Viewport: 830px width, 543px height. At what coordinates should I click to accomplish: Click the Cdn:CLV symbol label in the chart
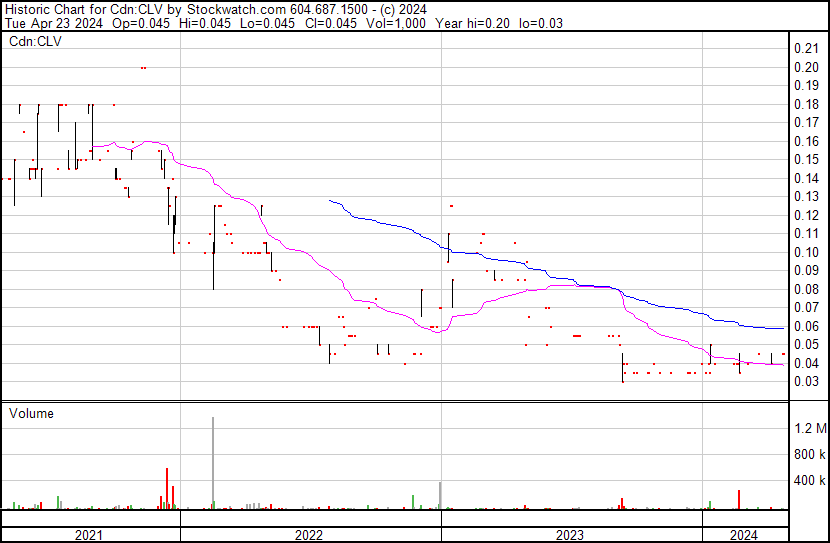coord(36,42)
